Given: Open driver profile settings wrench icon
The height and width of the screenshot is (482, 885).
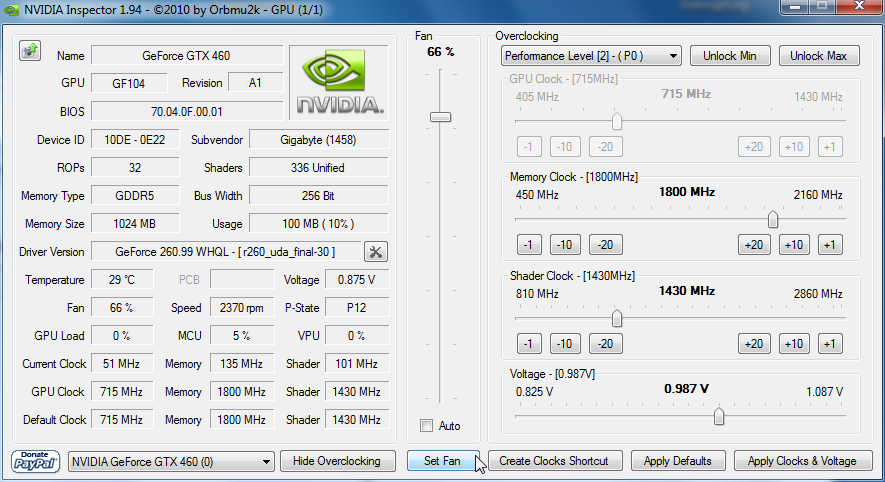Looking at the screenshot, I should pyautogui.click(x=376, y=252).
